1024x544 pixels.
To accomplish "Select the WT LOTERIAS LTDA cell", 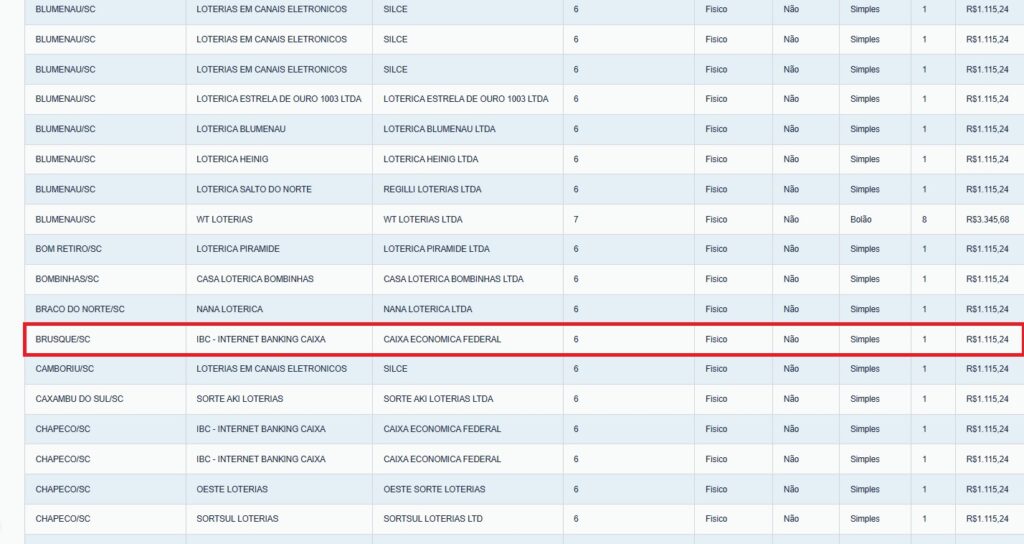I will pyautogui.click(x=423, y=219).
